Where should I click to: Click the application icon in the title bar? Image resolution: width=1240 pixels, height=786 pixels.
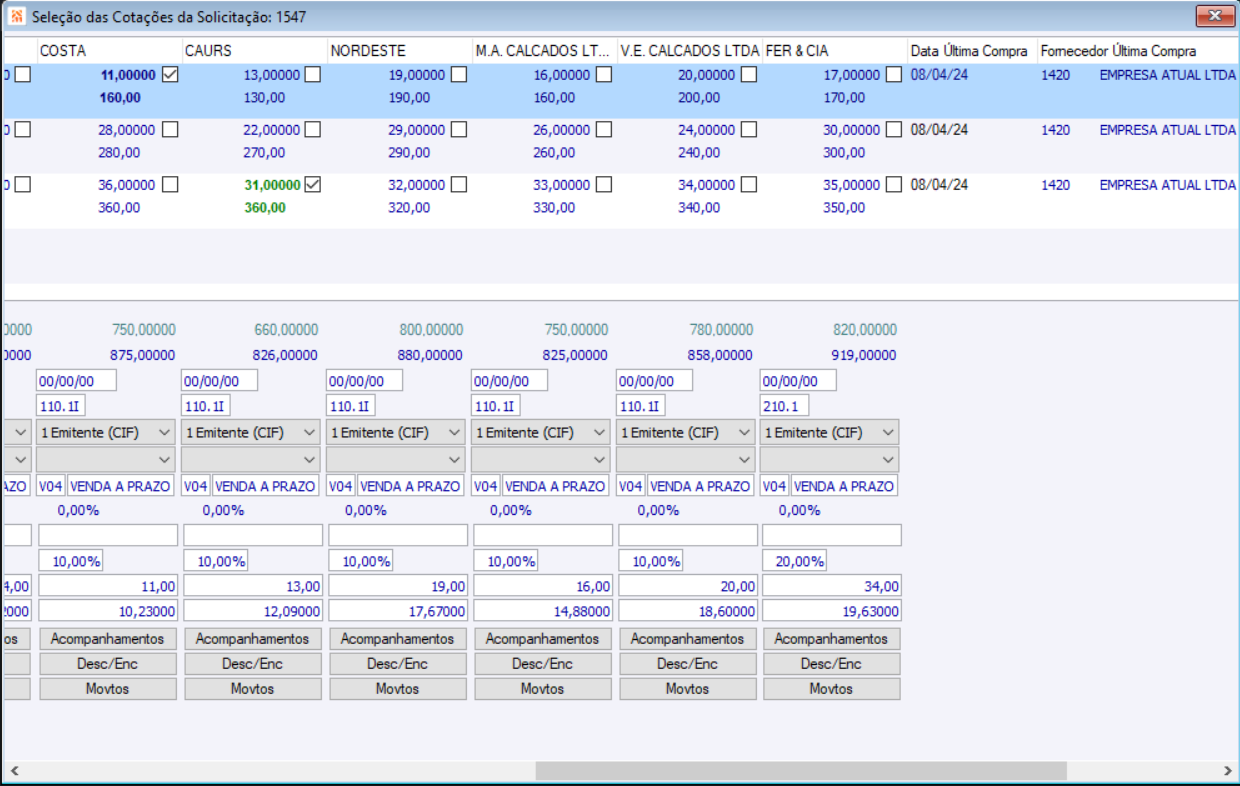tap(17, 17)
